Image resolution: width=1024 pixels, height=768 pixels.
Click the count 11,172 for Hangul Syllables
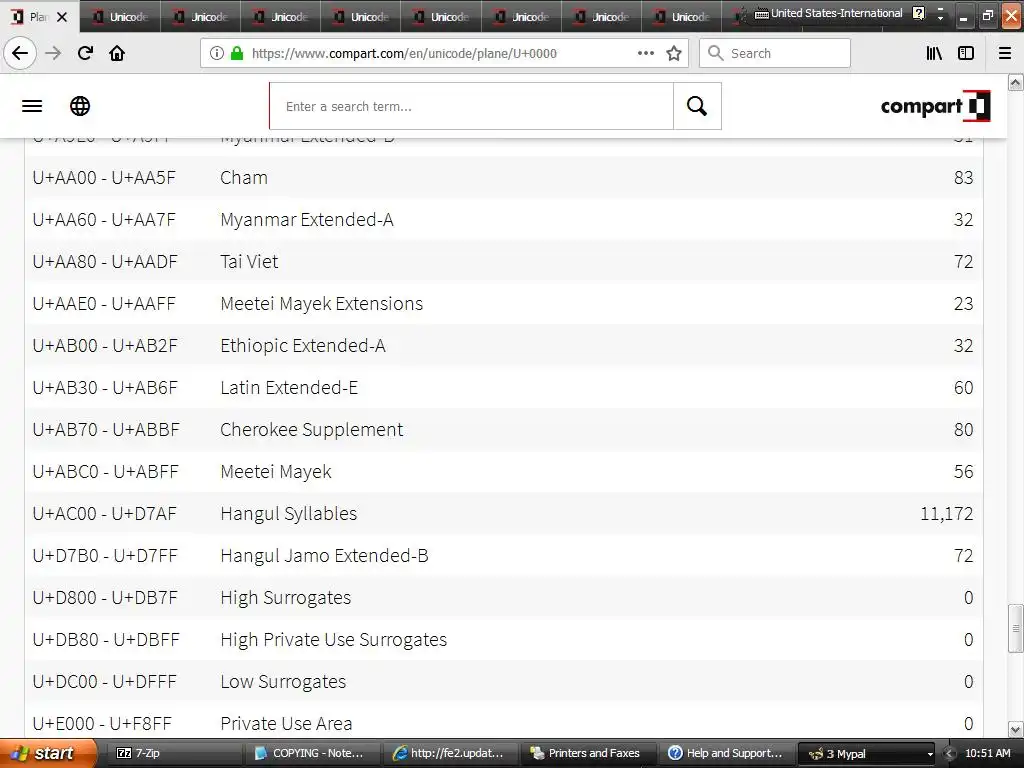(x=946, y=514)
